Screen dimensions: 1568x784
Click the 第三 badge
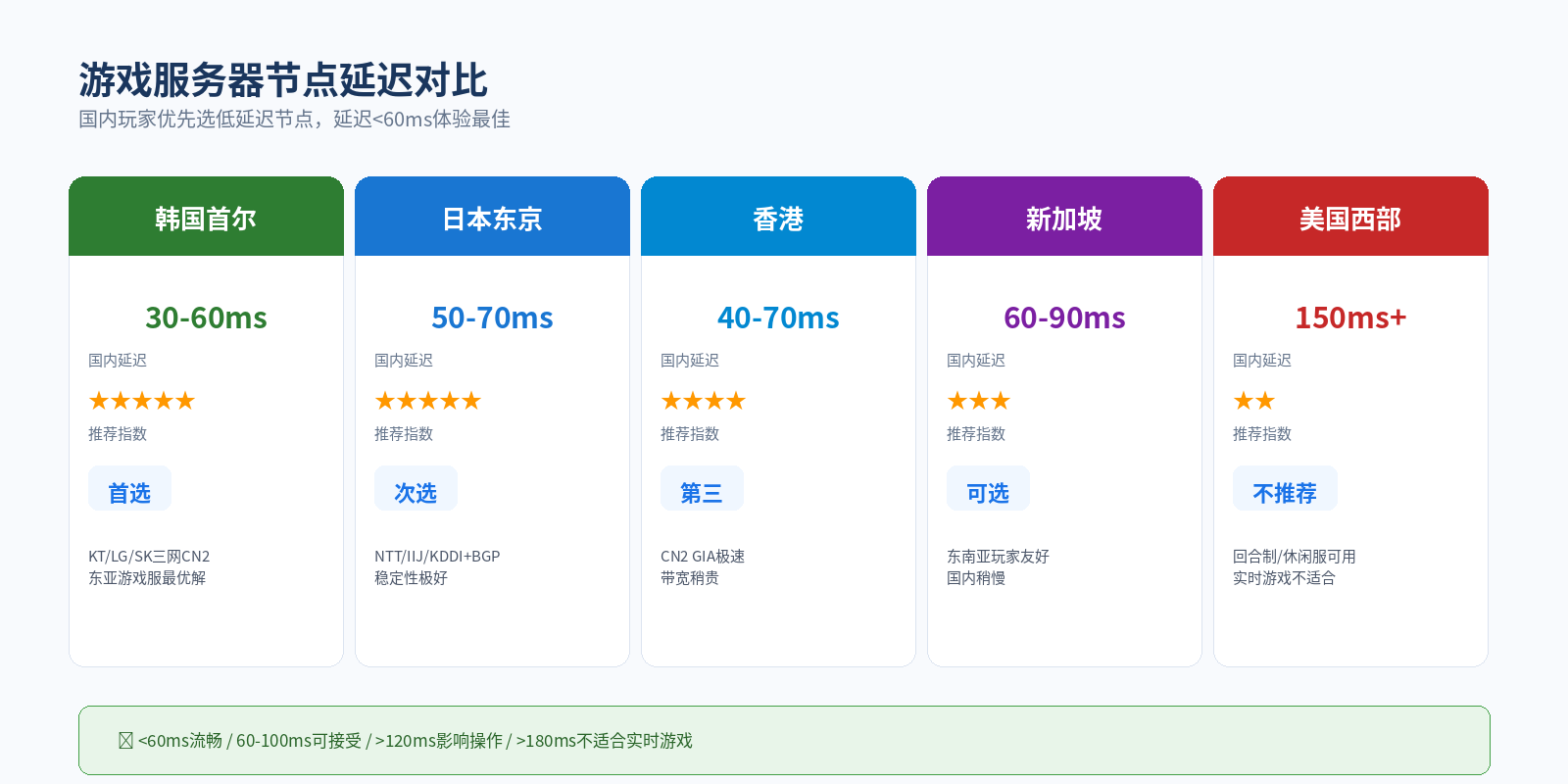click(702, 488)
